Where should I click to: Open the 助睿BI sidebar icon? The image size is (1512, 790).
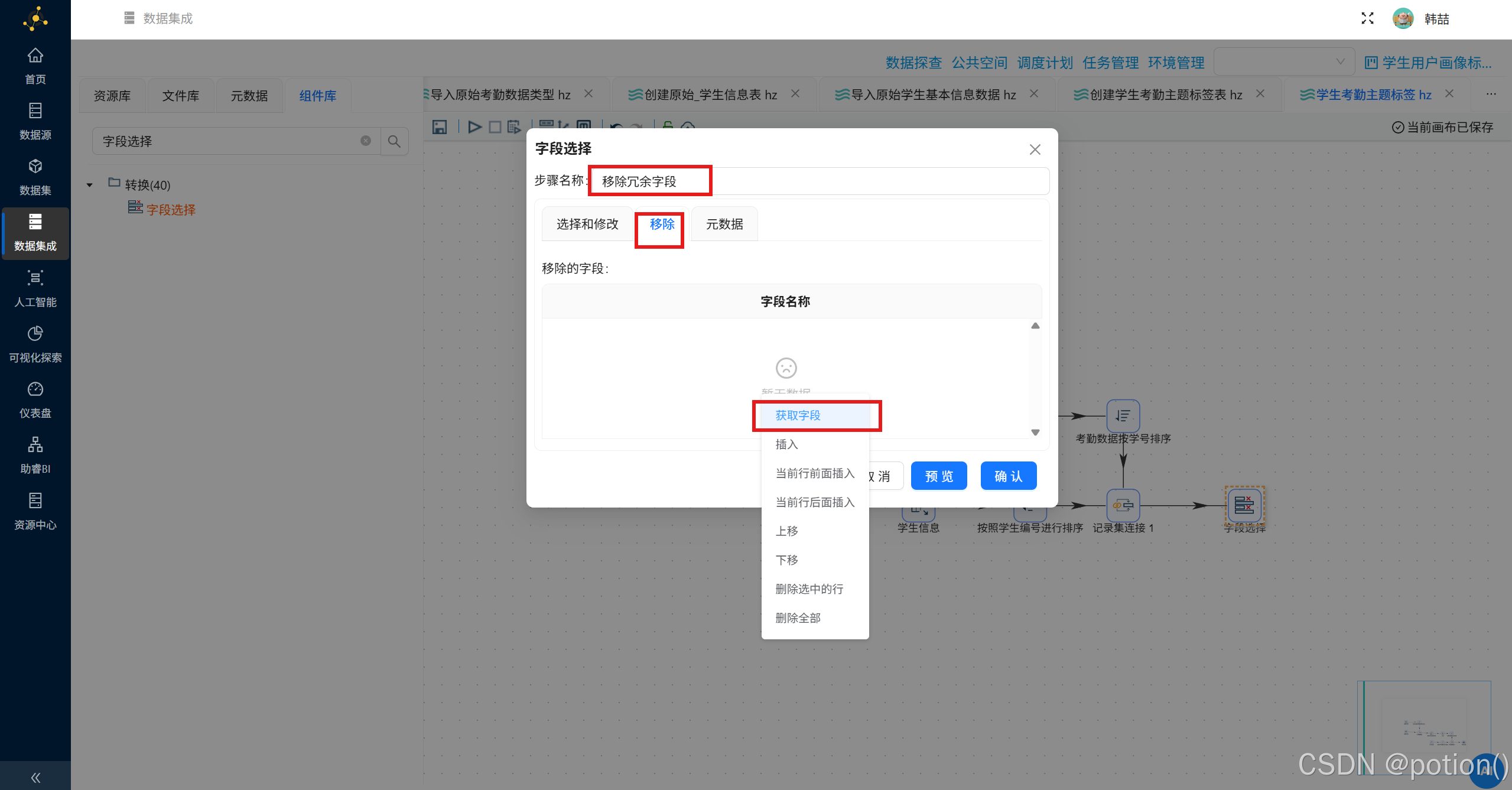[35, 444]
